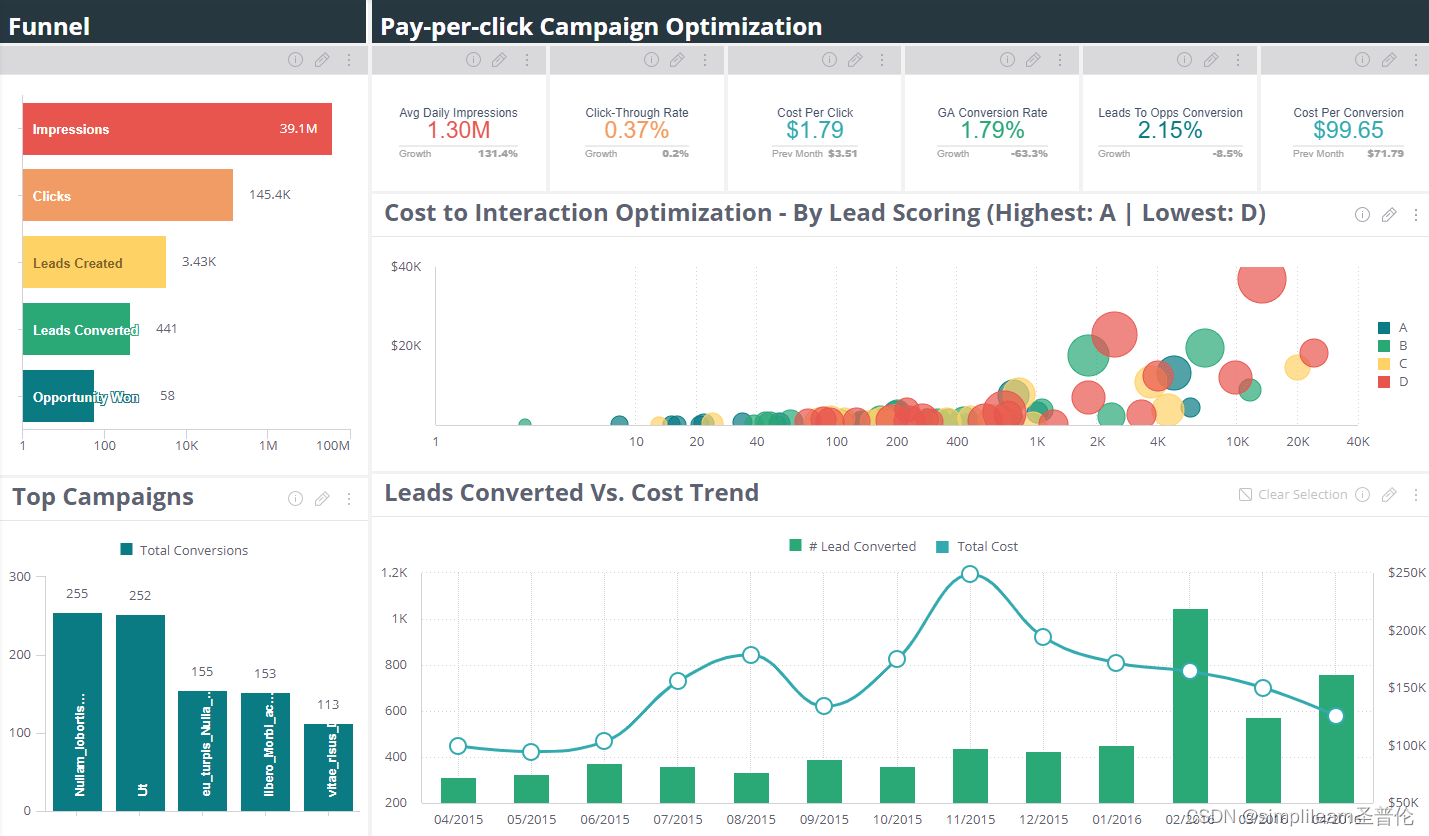The image size is (1429, 836).
Task: Edit the Cost to Interaction Optimization chart
Action: pos(1389,215)
